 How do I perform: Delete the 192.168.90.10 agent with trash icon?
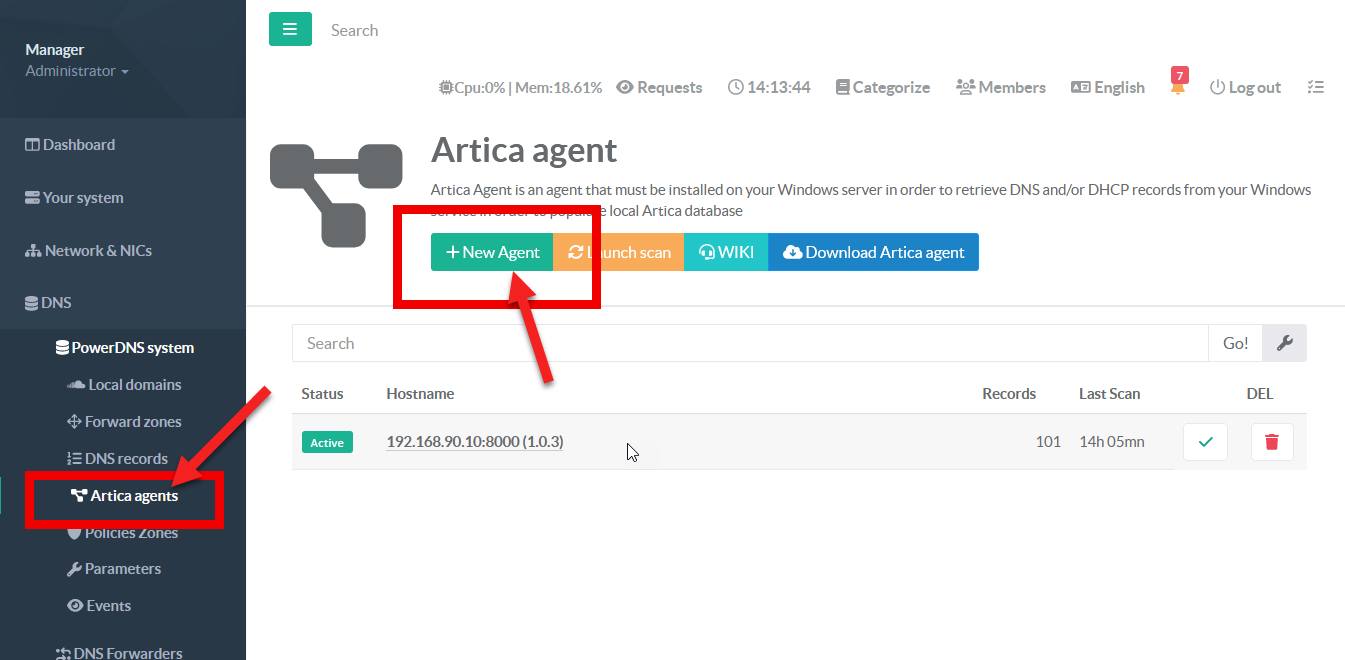click(1271, 442)
